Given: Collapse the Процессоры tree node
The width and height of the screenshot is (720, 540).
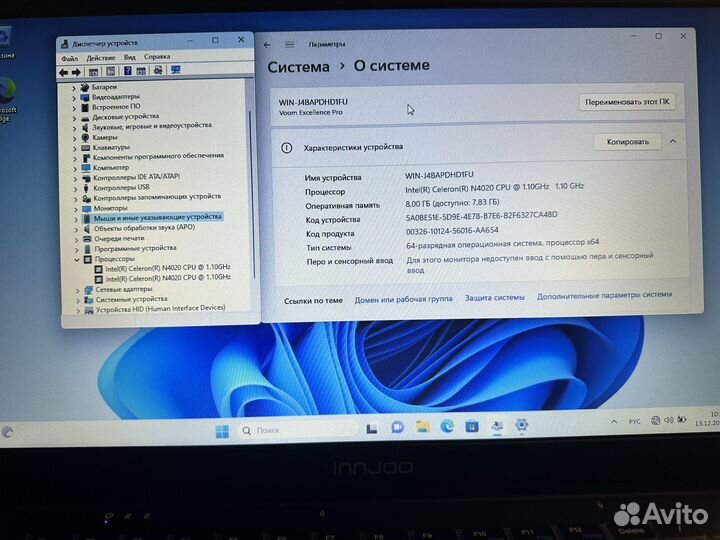Looking at the screenshot, I should pos(76,258).
